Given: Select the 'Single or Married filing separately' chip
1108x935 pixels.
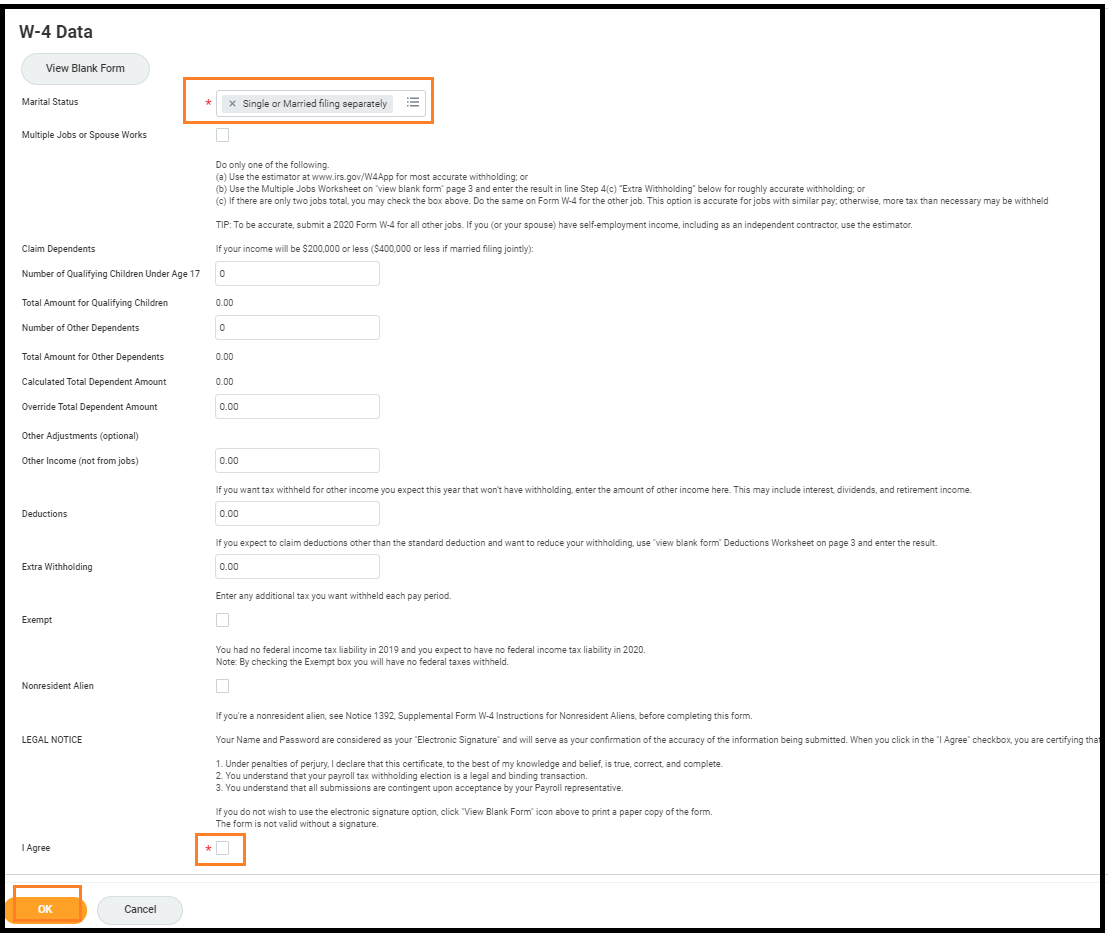Looking at the screenshot, I should pyautogui.click(x=314, y=104).
